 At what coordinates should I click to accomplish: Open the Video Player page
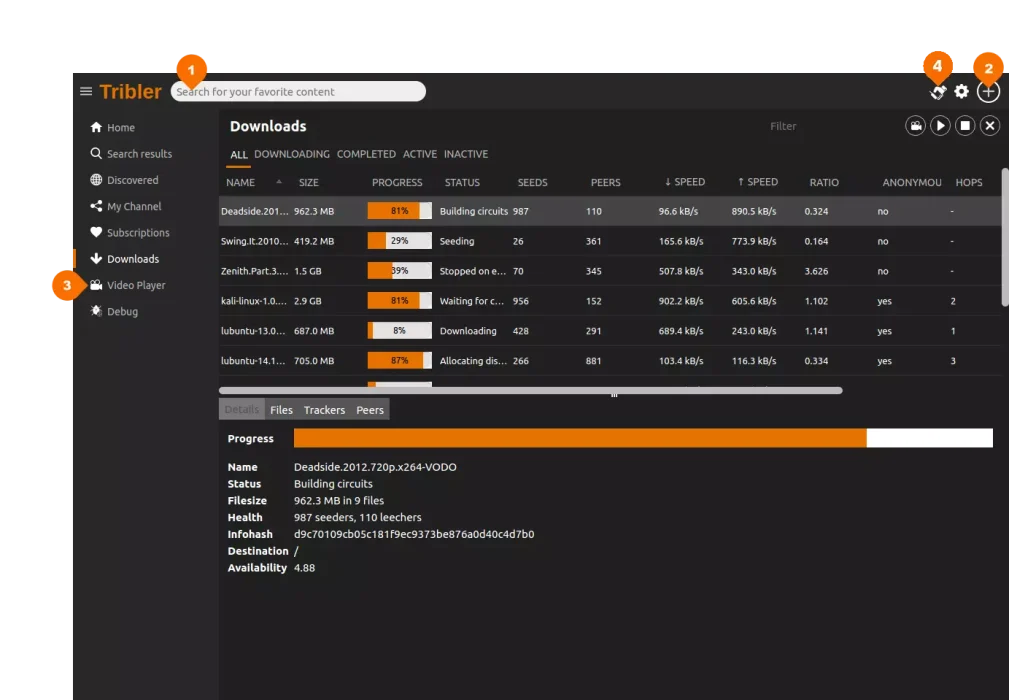[x=127, y=285]
